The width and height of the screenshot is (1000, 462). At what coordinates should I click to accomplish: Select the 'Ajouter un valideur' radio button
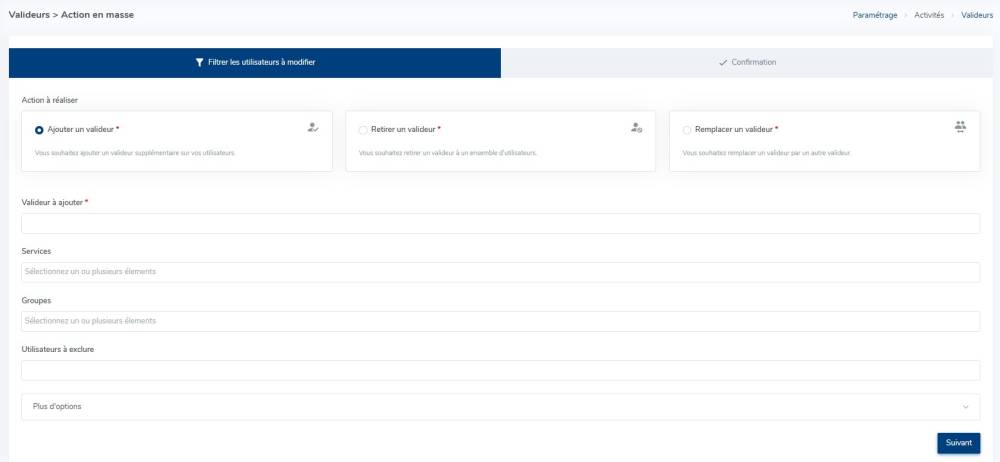coord(39,130)
